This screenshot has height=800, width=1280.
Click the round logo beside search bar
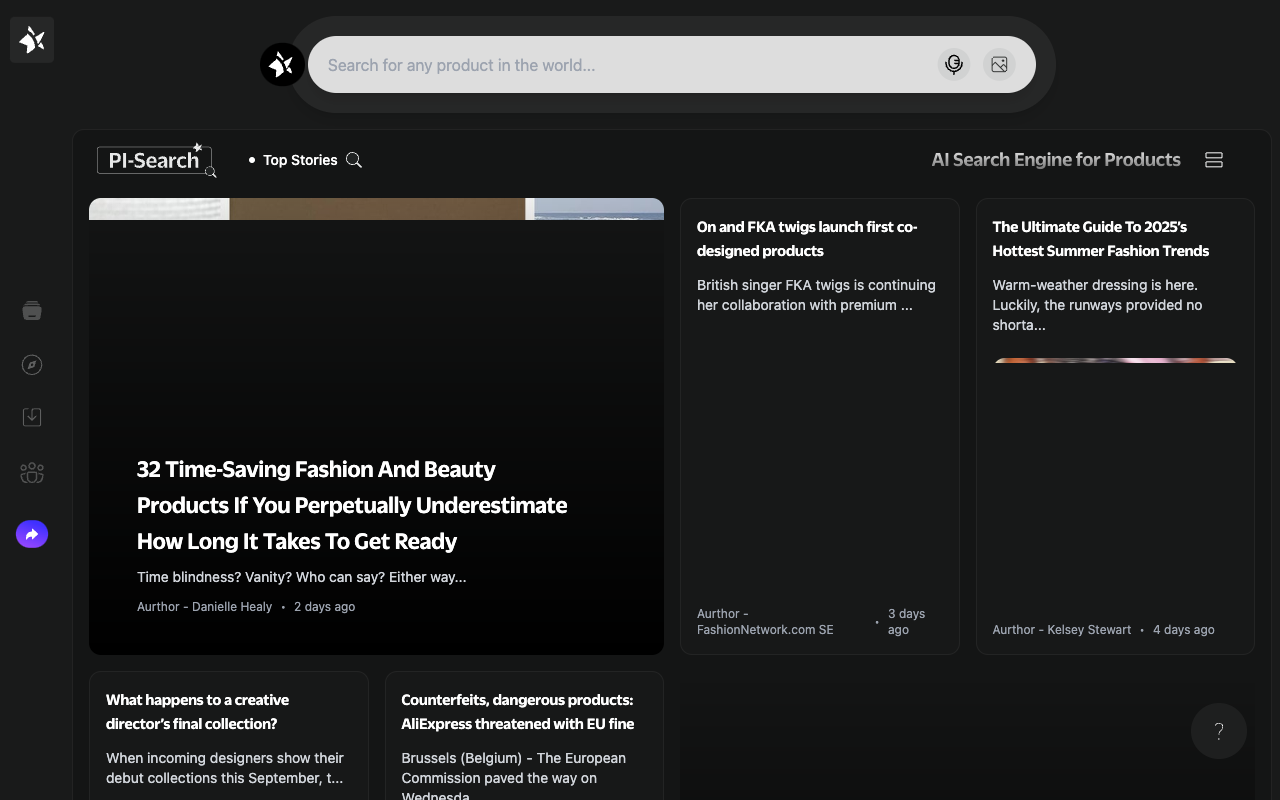(x=282, y=65)
